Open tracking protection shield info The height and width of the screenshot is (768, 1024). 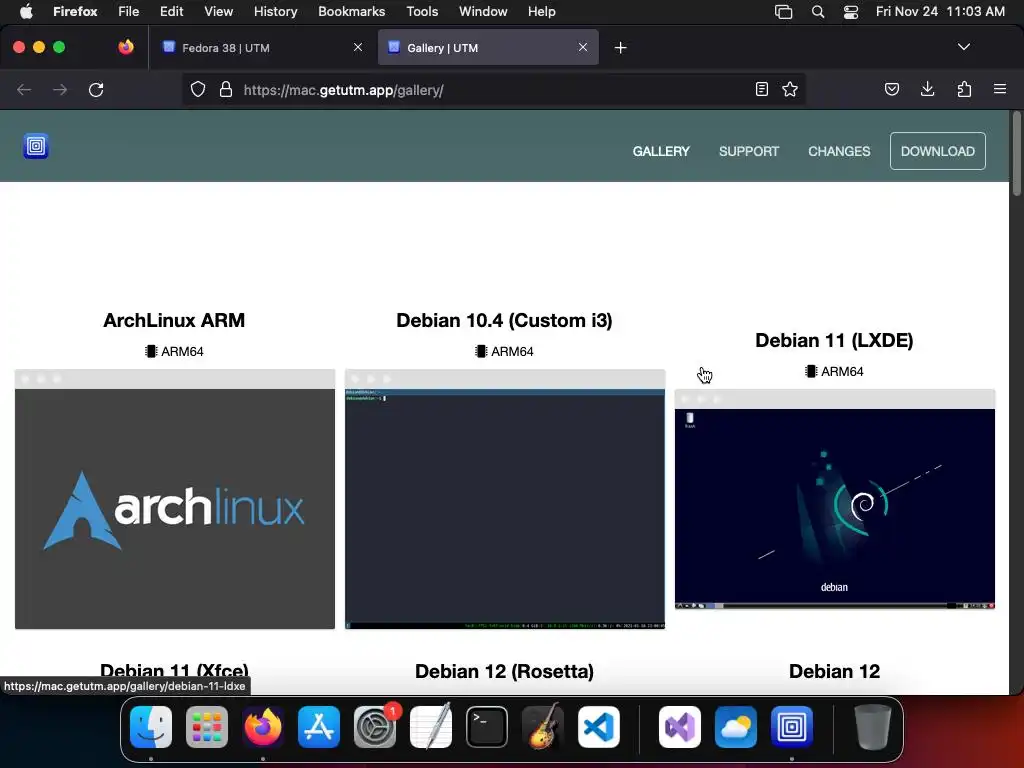[198, 89]
